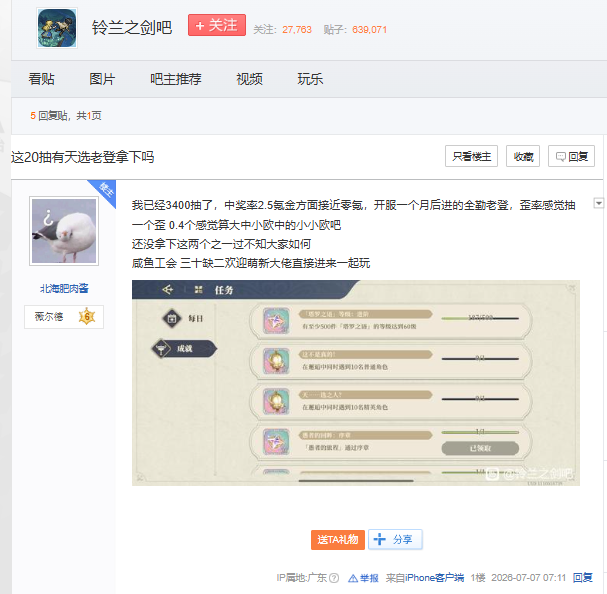This screenshot has width=607, height=594.
Task: Click 只看楼主 button
Action: [x=472, y=156]
